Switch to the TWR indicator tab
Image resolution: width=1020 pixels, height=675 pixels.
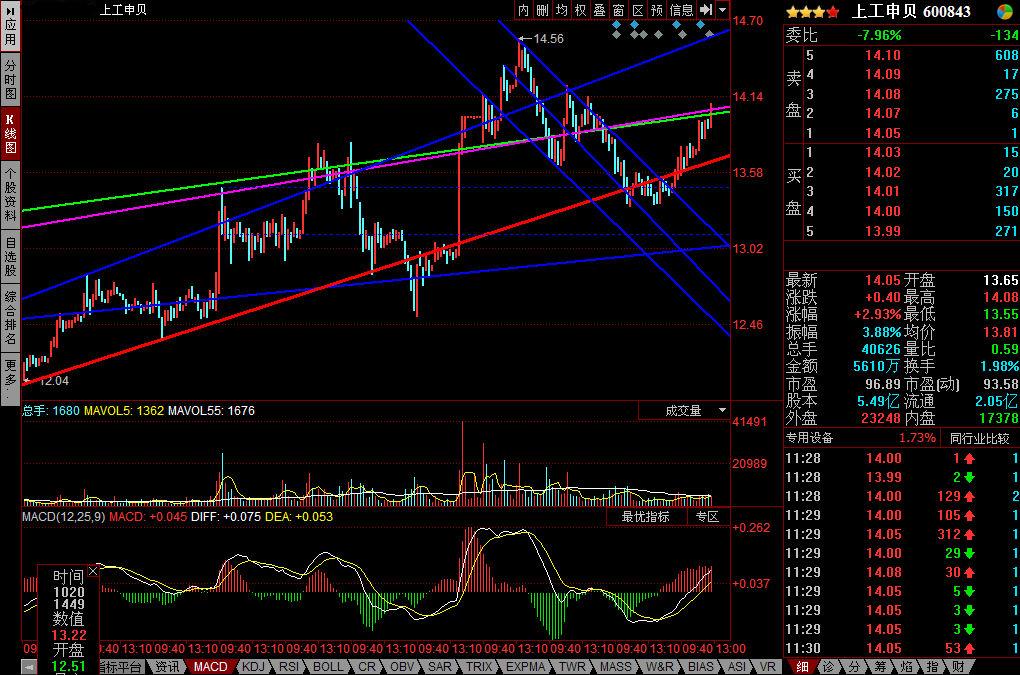[572, 667]
